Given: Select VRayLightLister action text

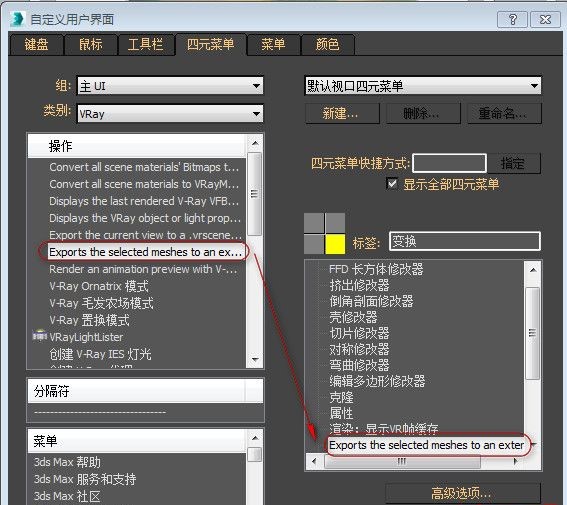Looking at the screenshot, I should (x=86, y=337).
